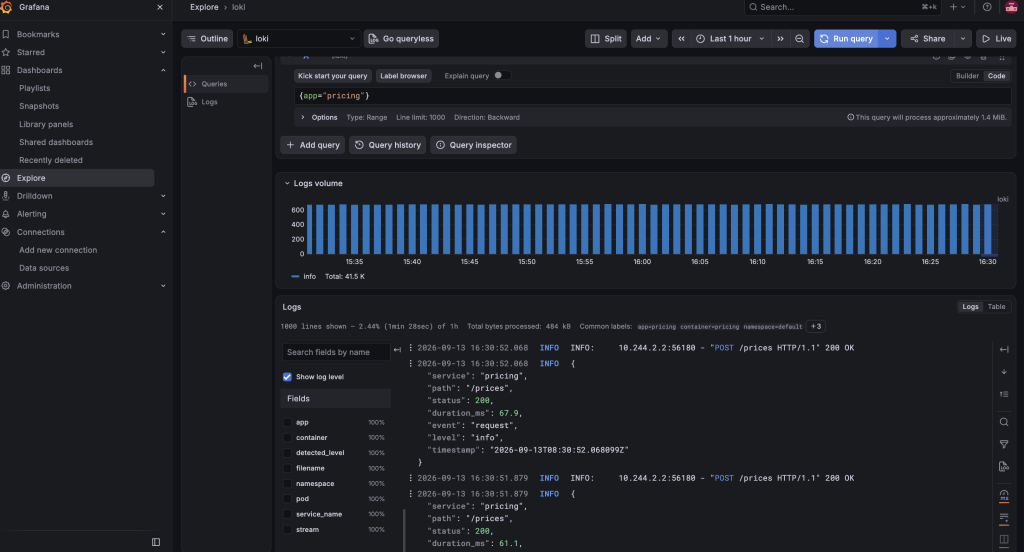Screen dimensions: 1024x552
Task: Uncheck Show log level checkbox
Action: point(287,377)
